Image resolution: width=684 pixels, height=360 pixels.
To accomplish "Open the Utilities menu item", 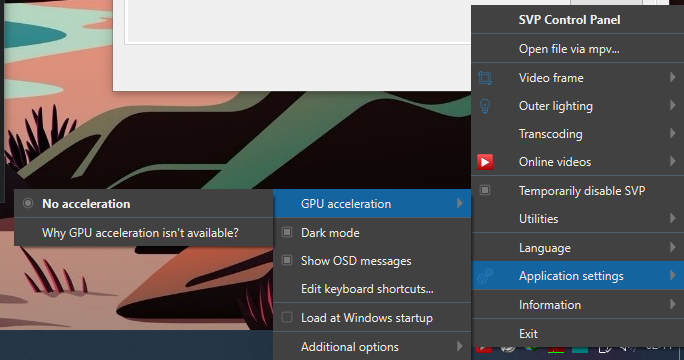I will click(578, 219).
